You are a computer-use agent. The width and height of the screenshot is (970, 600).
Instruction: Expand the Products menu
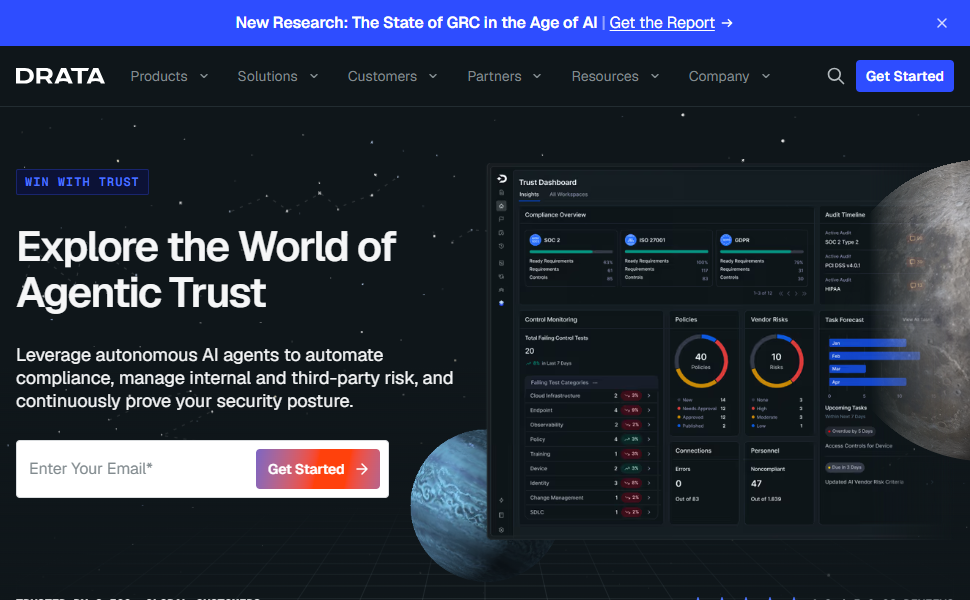pos(169,76)
